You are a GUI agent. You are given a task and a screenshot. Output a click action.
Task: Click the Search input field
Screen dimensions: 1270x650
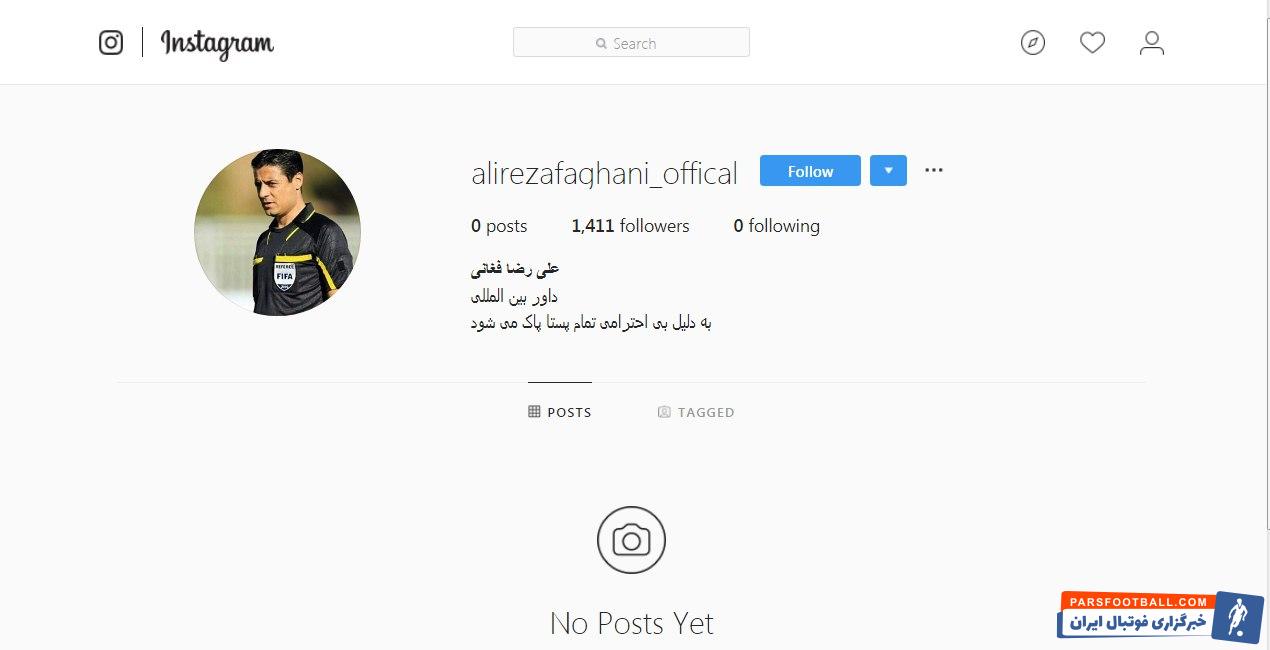pyautogui.click(x=631, y=42)
